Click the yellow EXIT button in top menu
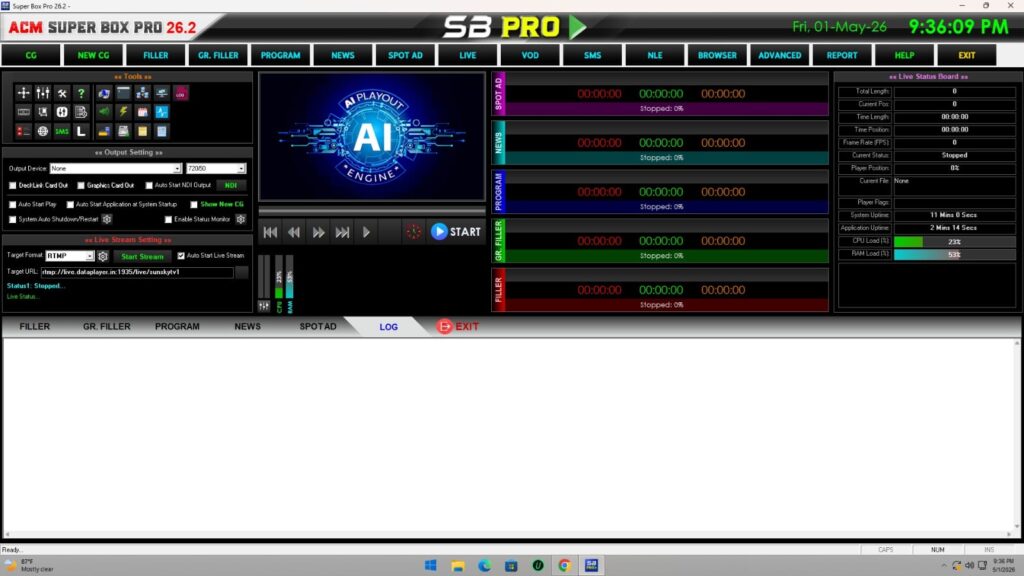The width and height of the screenshot is (1024, 576). click(x=967, y=56)
